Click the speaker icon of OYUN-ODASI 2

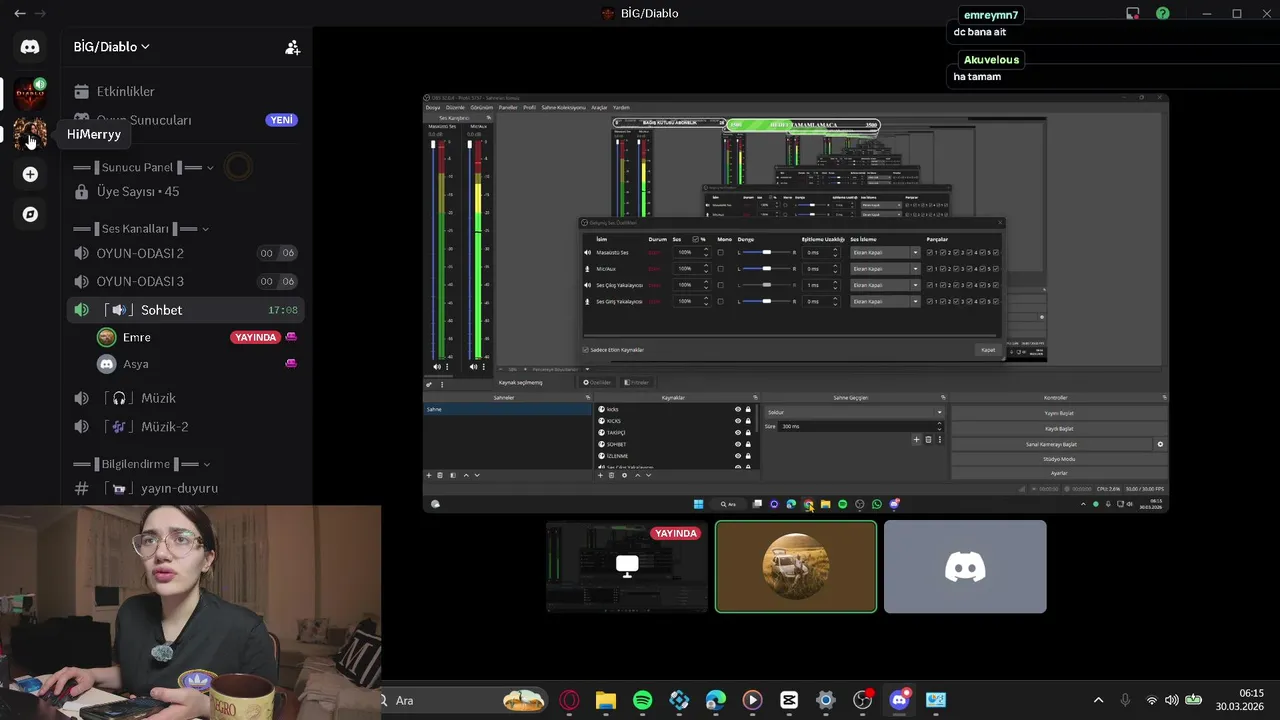pos(82,253)
